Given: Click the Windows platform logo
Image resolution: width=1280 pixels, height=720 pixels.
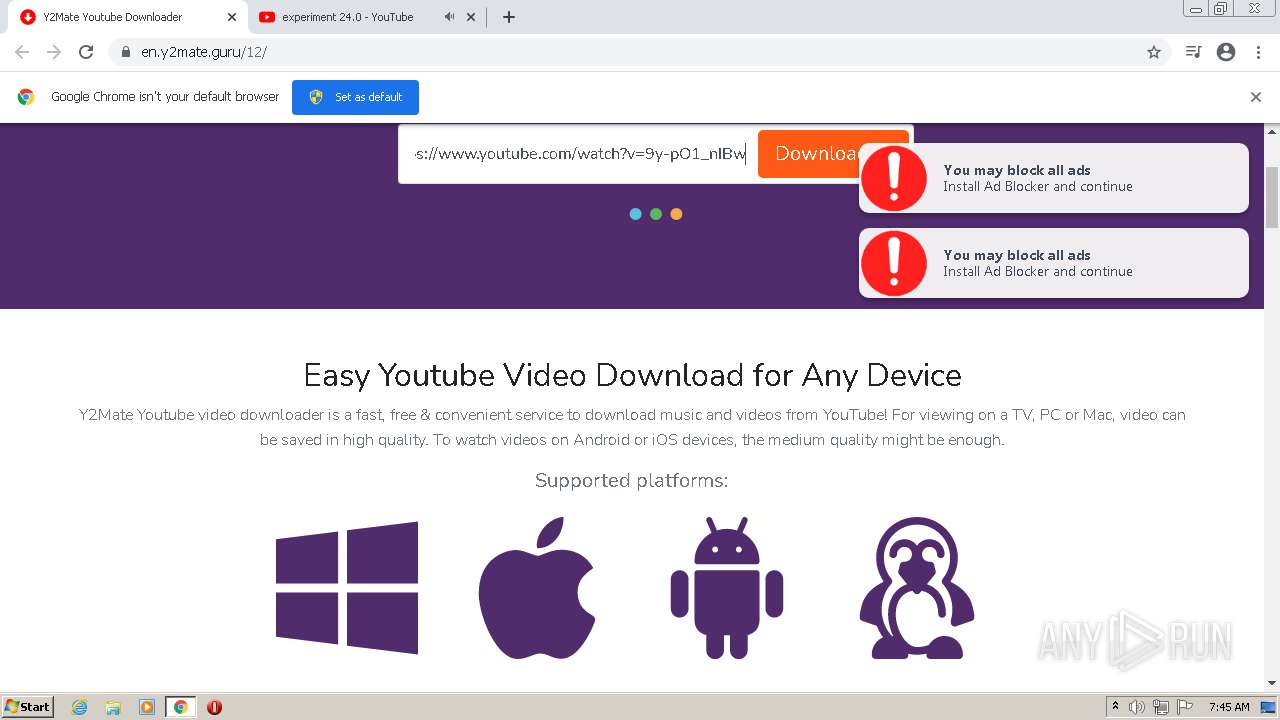Looking at the screenshot, I should click(x=347, y=588).
